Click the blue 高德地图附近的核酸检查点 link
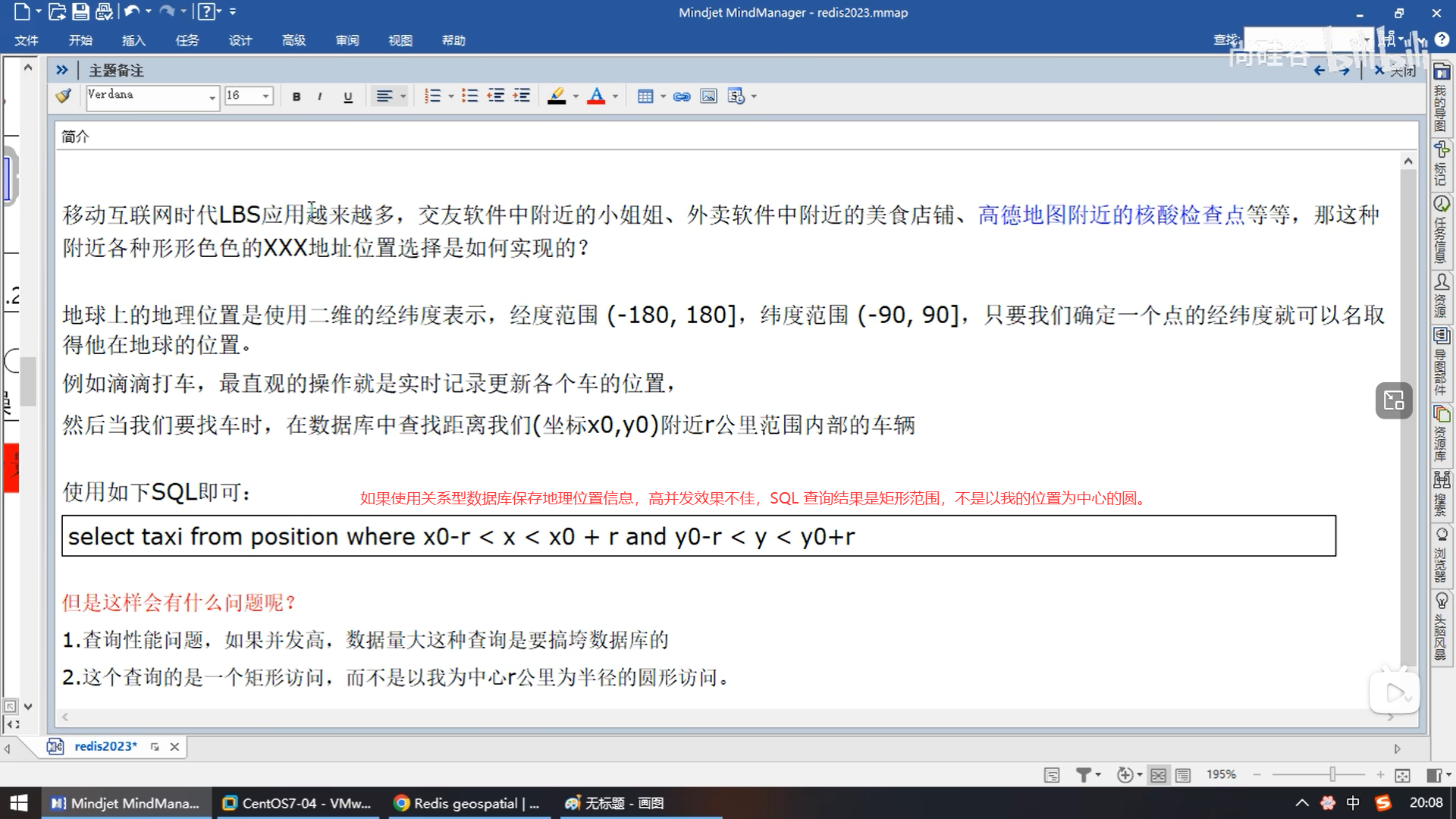Screen dimensions: 1456x819 [x=1111, y=215]
